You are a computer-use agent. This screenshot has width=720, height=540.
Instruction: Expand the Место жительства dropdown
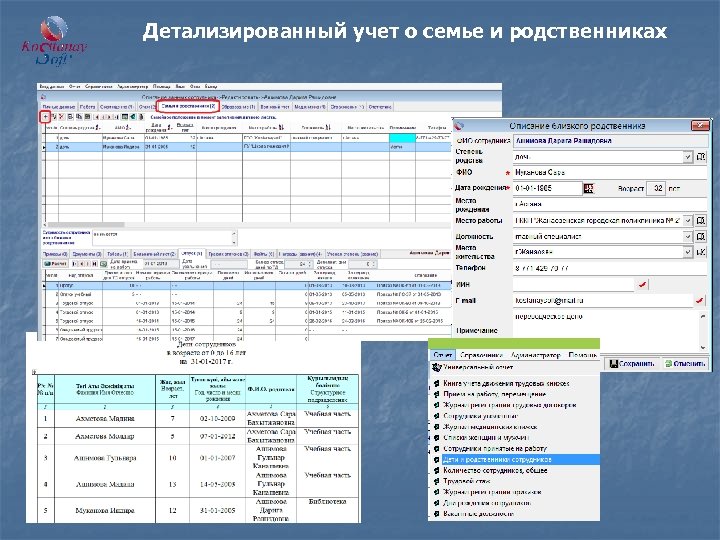tap(687, 252)
